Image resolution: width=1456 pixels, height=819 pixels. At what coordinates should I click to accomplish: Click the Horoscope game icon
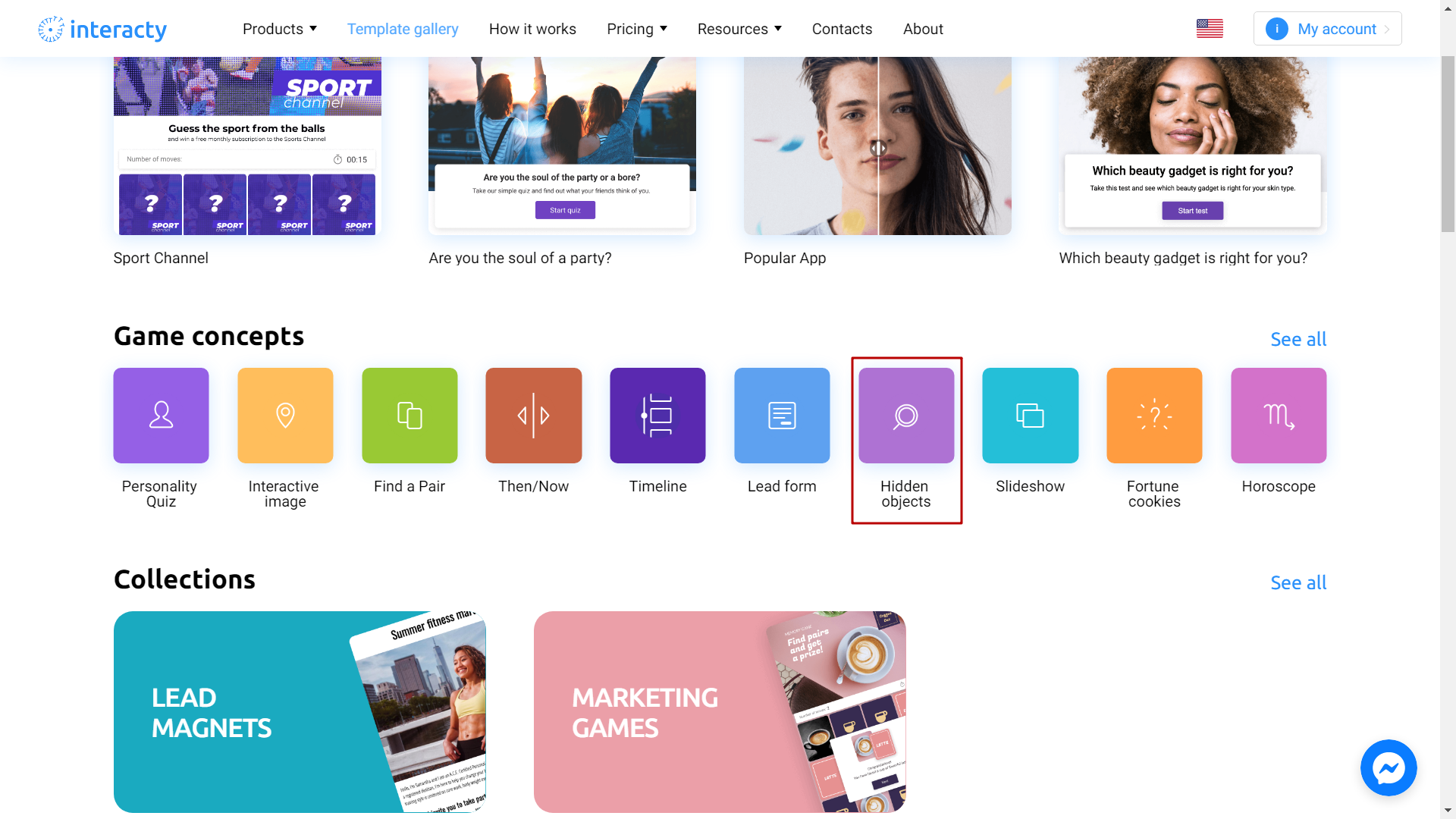[1278, 415]
